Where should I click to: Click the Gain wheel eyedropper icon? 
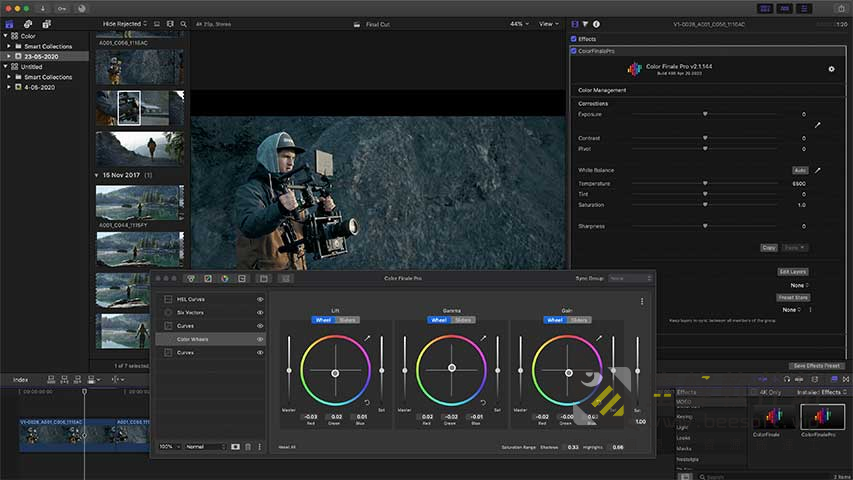tap(599, 338)
